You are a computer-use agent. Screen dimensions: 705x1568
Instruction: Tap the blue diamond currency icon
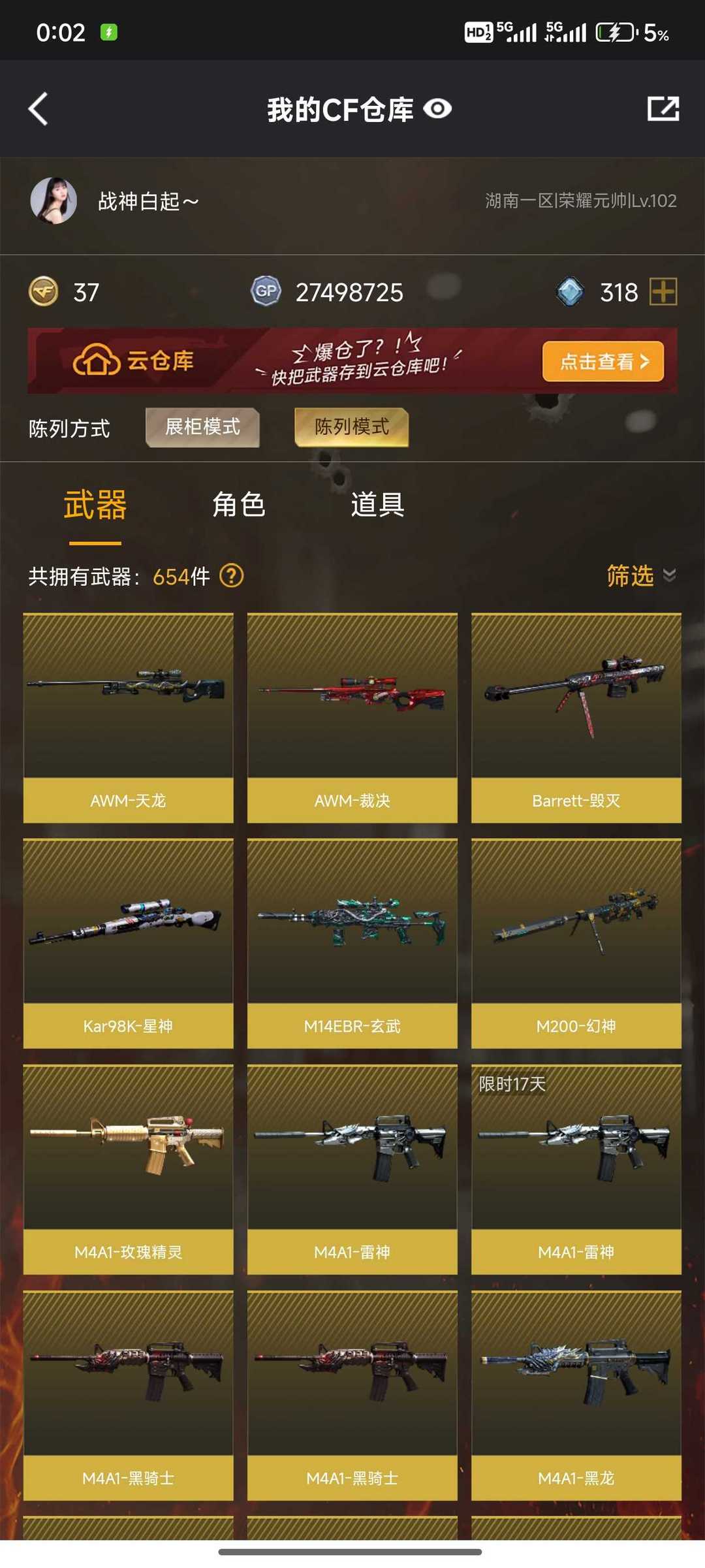pyautogui.click(x=570, y=291)
